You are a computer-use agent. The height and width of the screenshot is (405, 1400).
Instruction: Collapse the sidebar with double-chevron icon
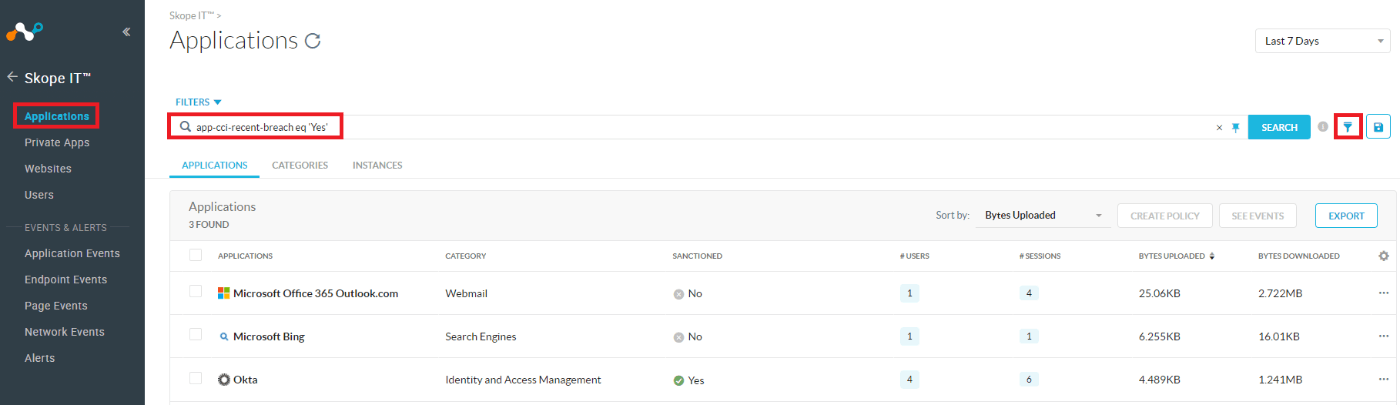(x=126, y=32)
